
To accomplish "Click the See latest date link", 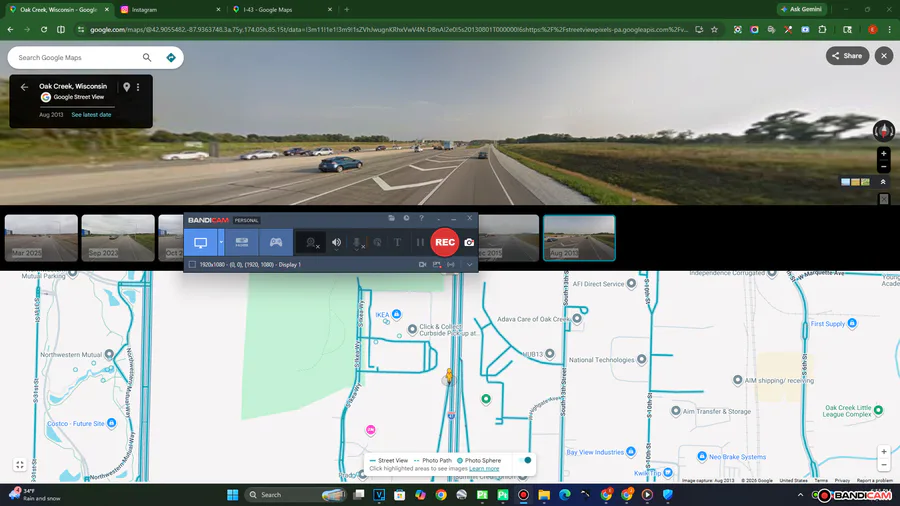I will [91, 115].
